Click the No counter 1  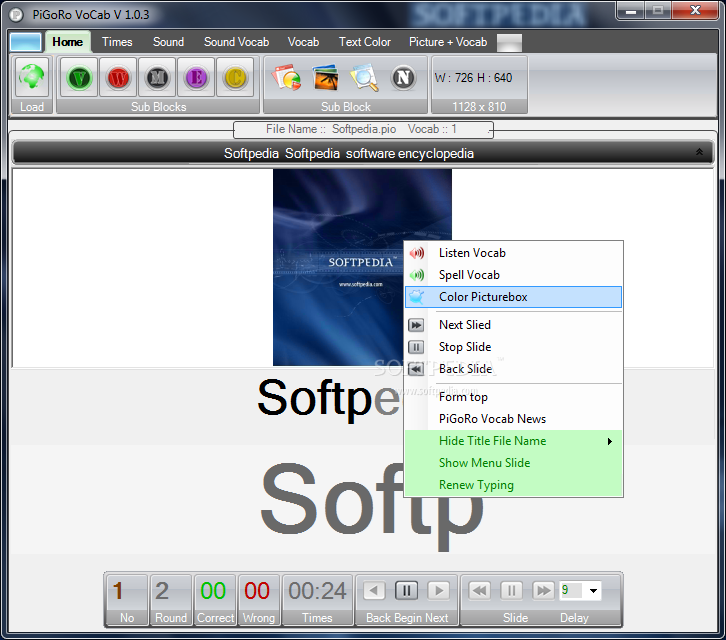[x=118, y=591]
